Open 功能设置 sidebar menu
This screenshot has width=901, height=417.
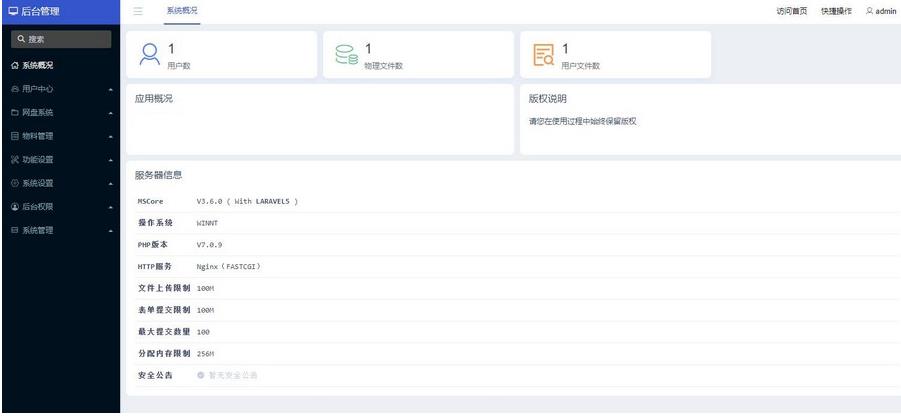[60, 160]
